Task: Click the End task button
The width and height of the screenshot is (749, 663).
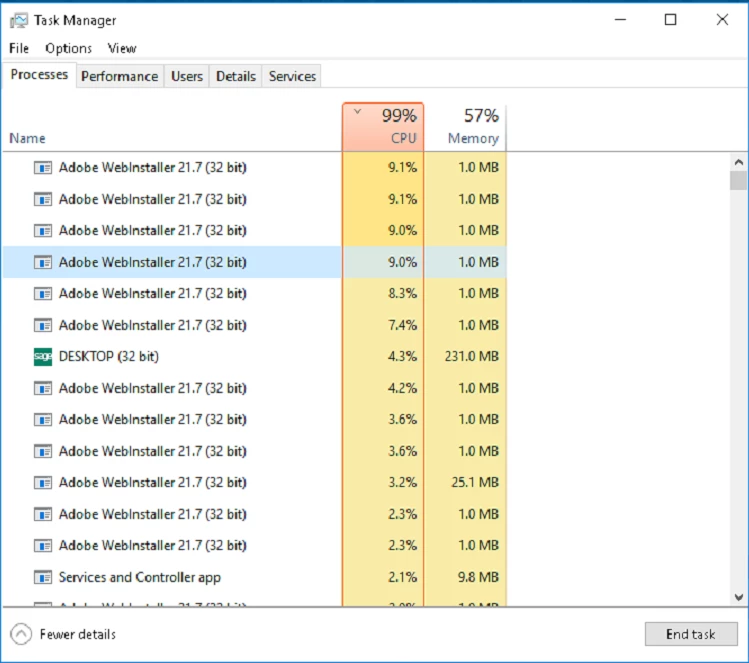Action: [691, 634]
